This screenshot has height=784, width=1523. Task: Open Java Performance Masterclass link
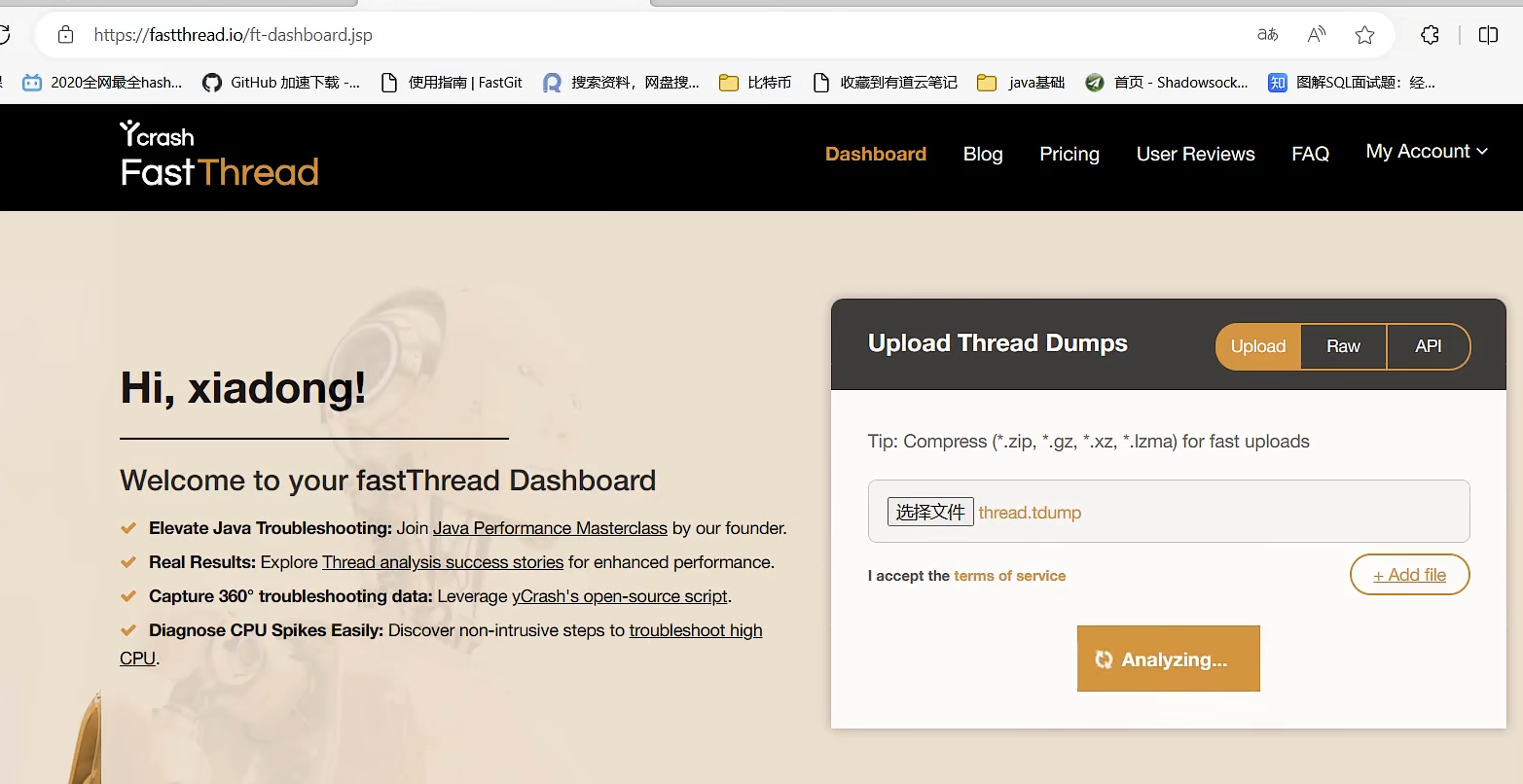coord(550,528)
